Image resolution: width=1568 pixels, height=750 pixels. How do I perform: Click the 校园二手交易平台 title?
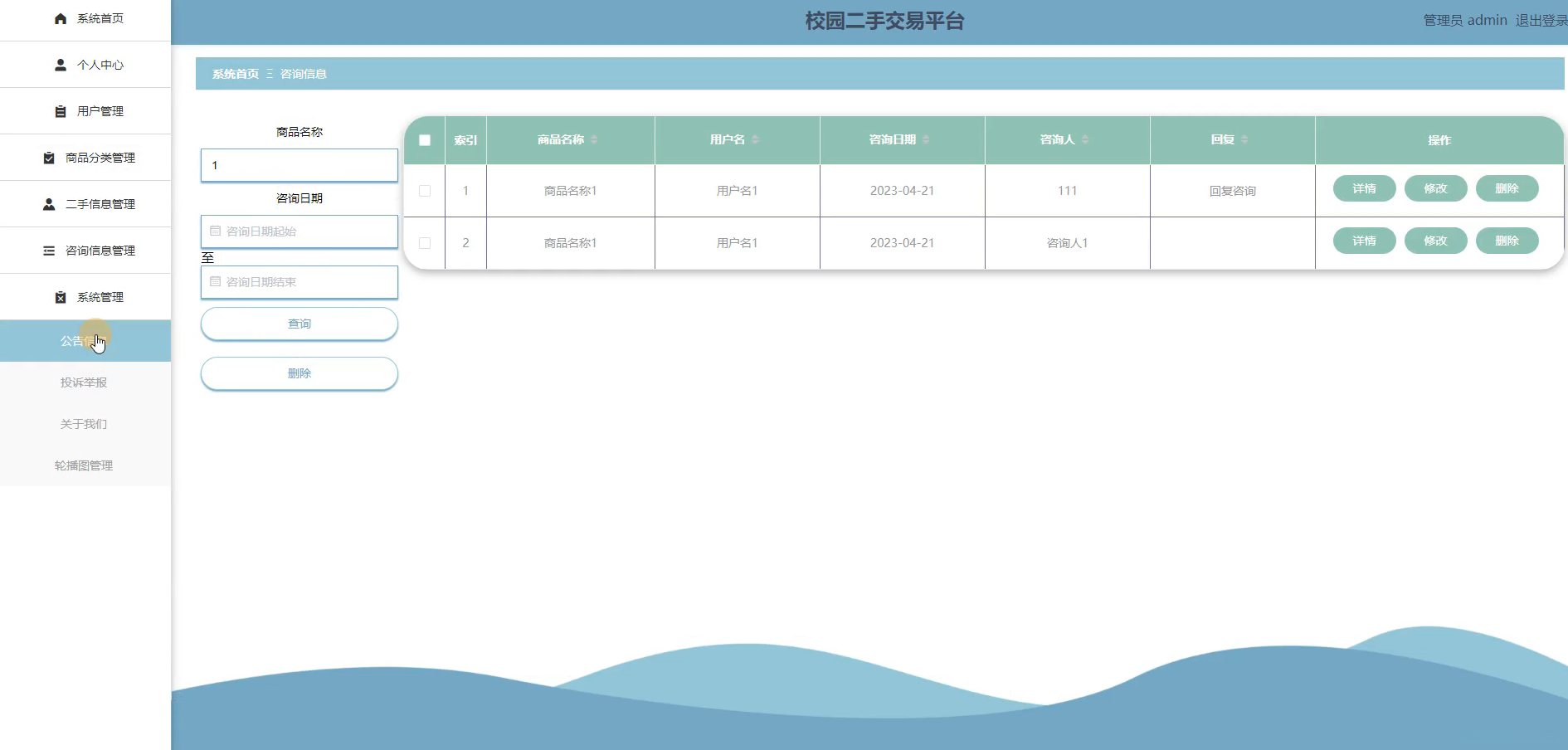click(884, 21)
